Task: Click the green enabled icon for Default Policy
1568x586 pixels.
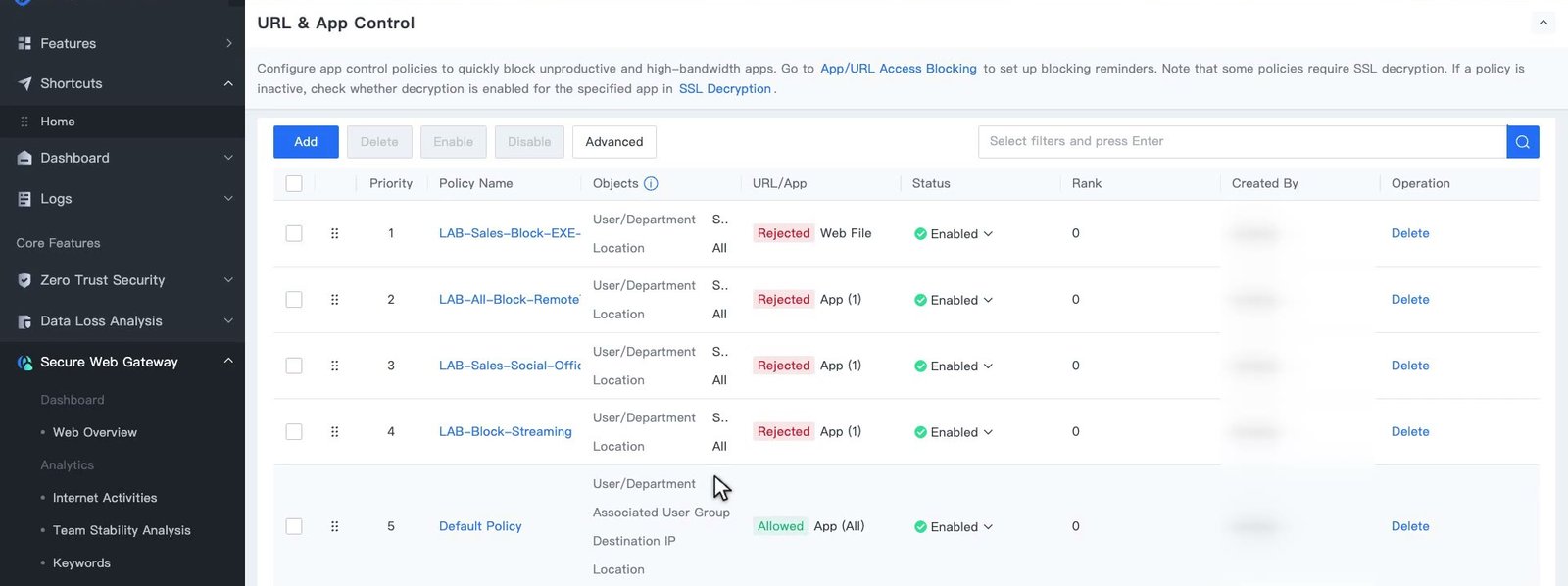Action: point(920,527)
